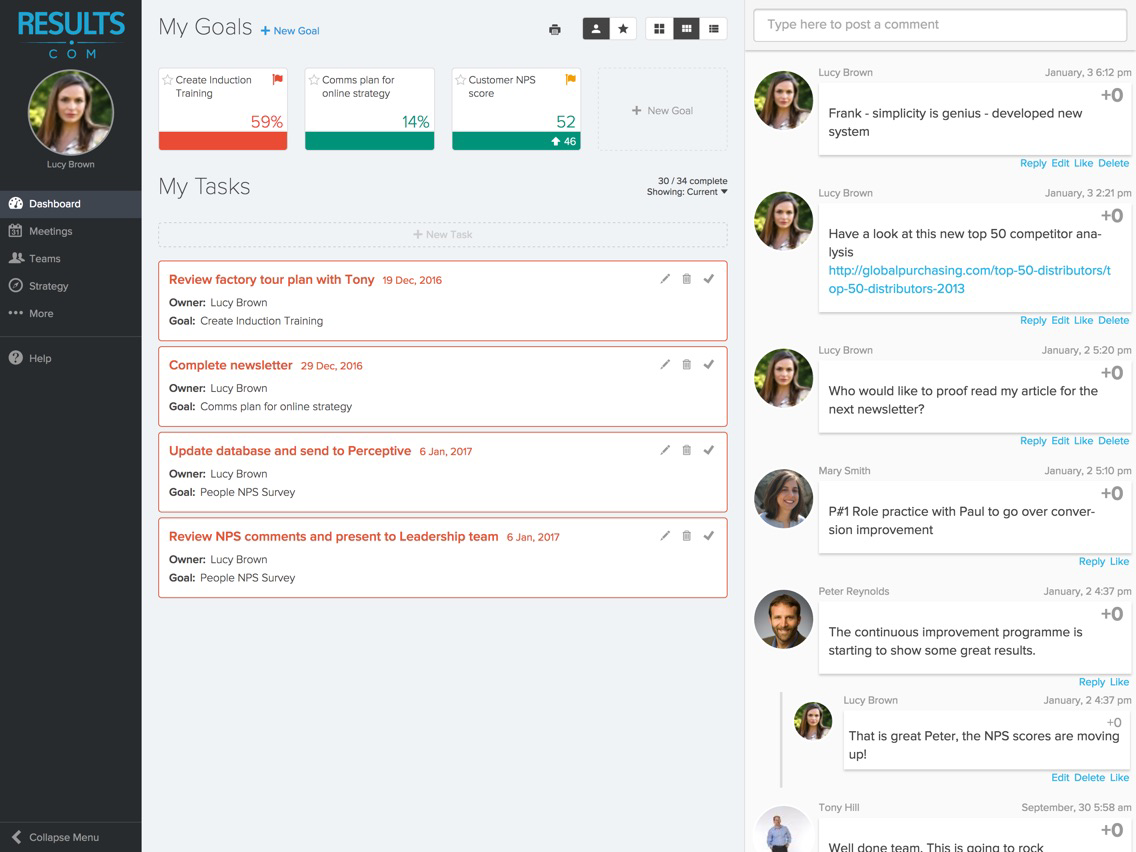The height and width of the screenshot is (852, 1136).
Task: Click the + New Goal link beside My Goals
Action: click(290, 30)
